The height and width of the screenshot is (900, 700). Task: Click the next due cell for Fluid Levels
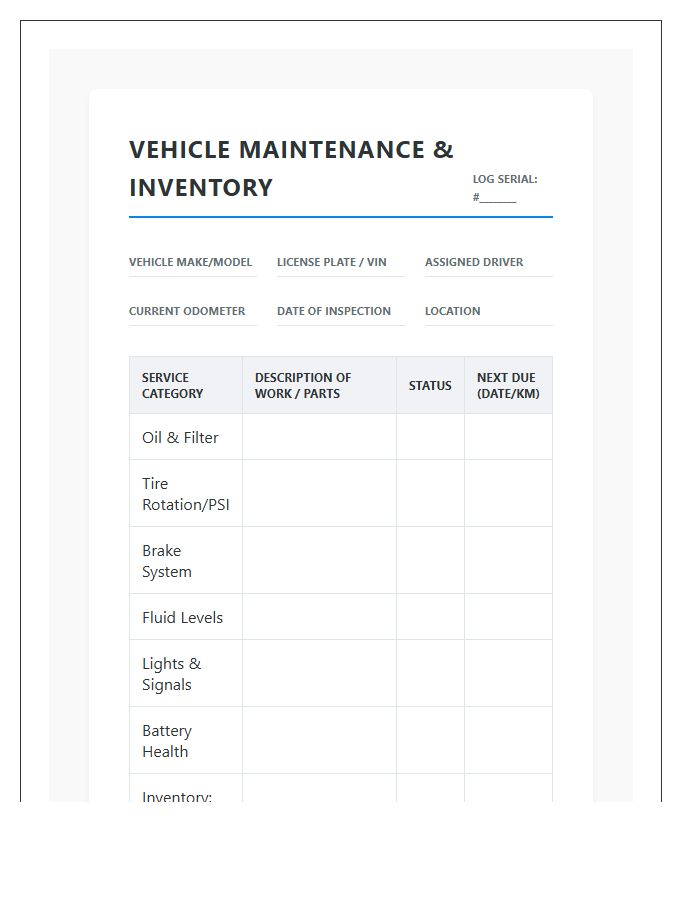click(508, 617)
